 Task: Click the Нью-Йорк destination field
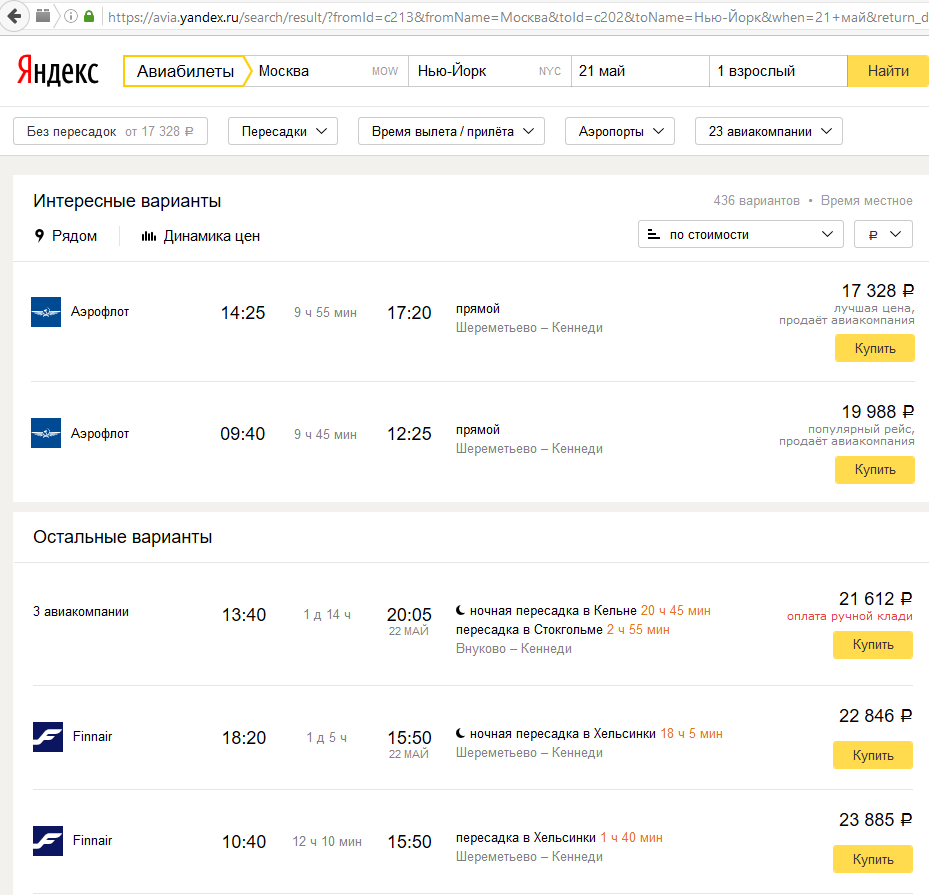click(x=490, y=71)
